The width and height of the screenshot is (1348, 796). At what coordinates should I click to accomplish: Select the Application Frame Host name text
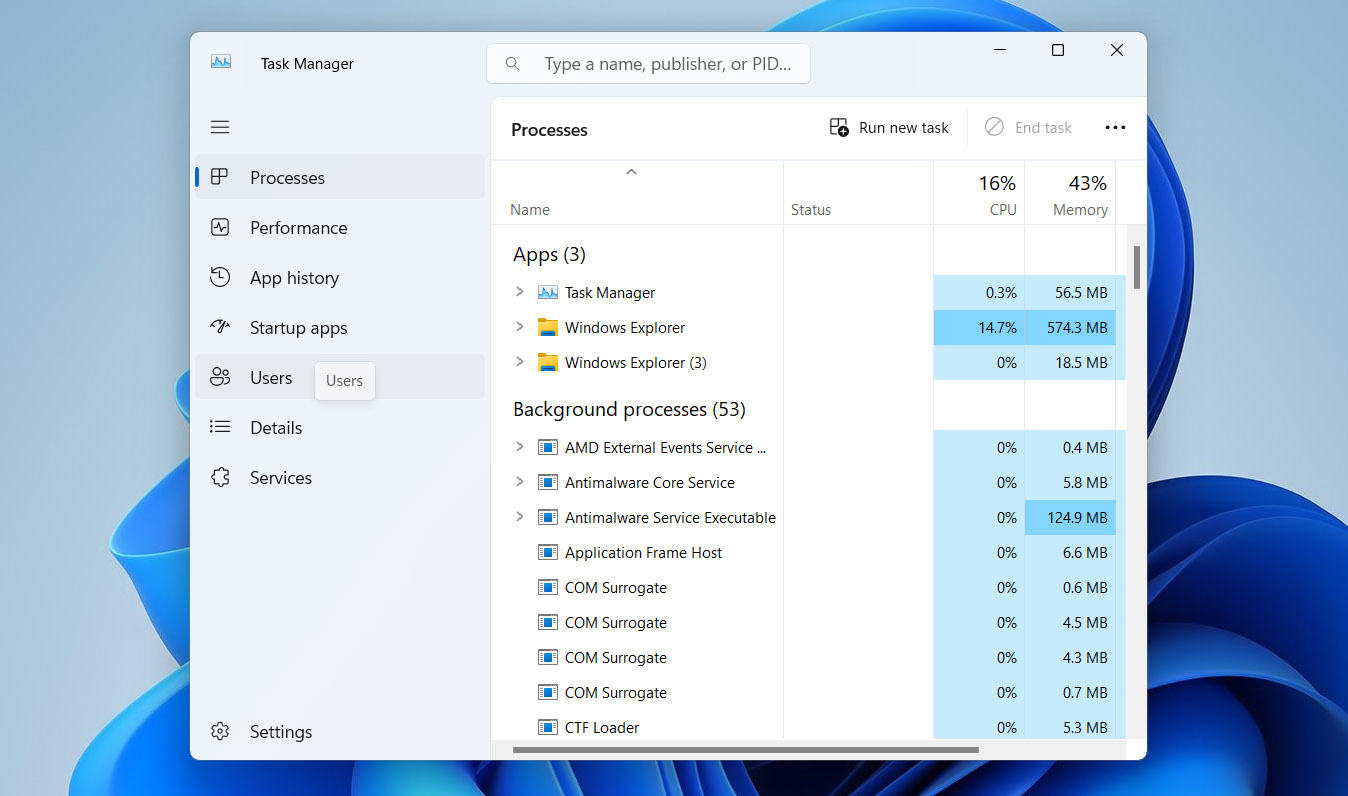click(643, 552)
